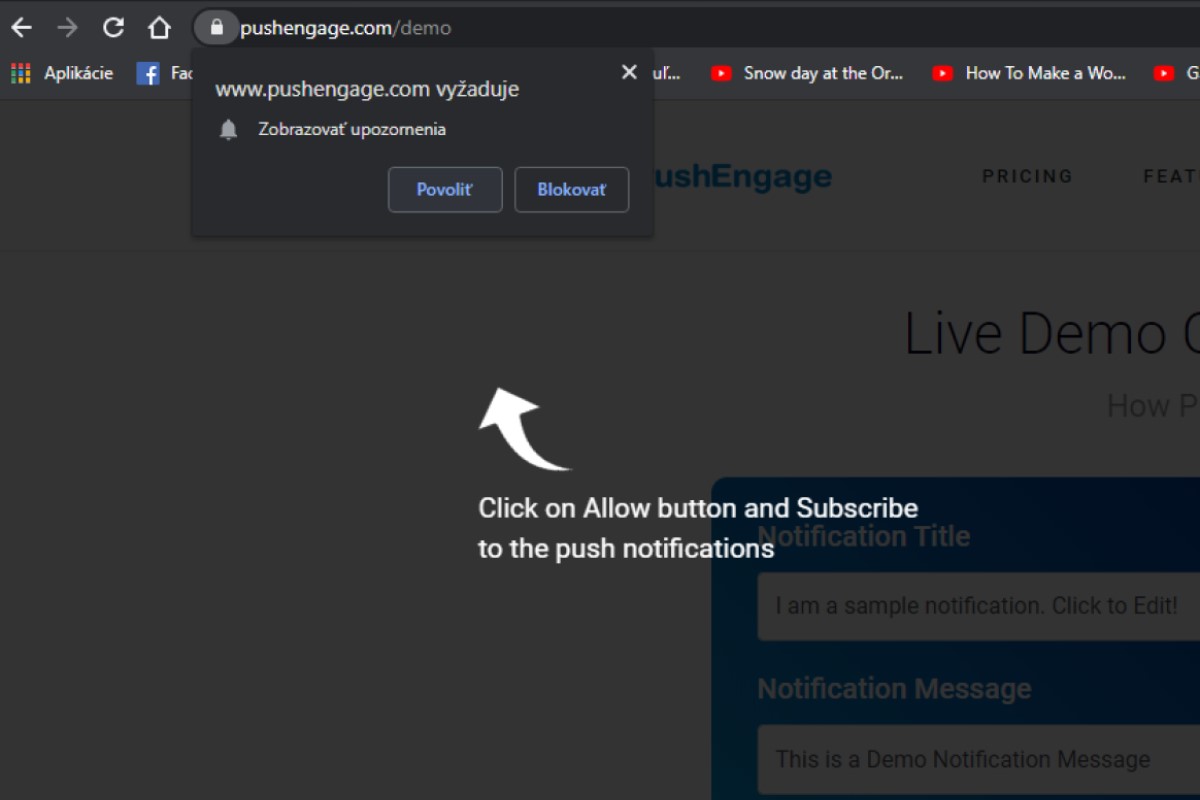
Task: Click the PushEngage logo
Action: click(x=741, y=176)
